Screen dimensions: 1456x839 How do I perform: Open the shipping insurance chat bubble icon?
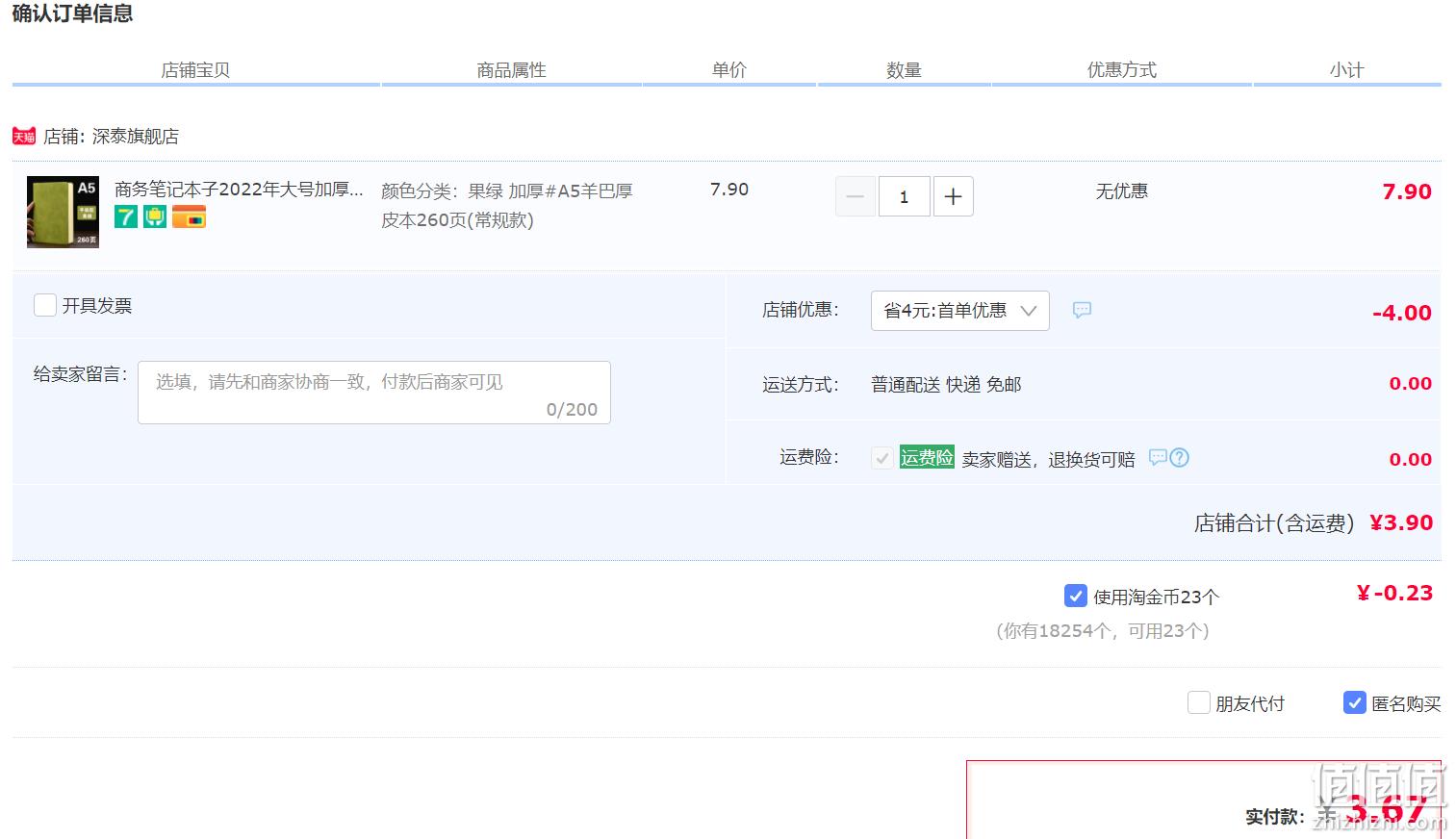point(1158,457)
